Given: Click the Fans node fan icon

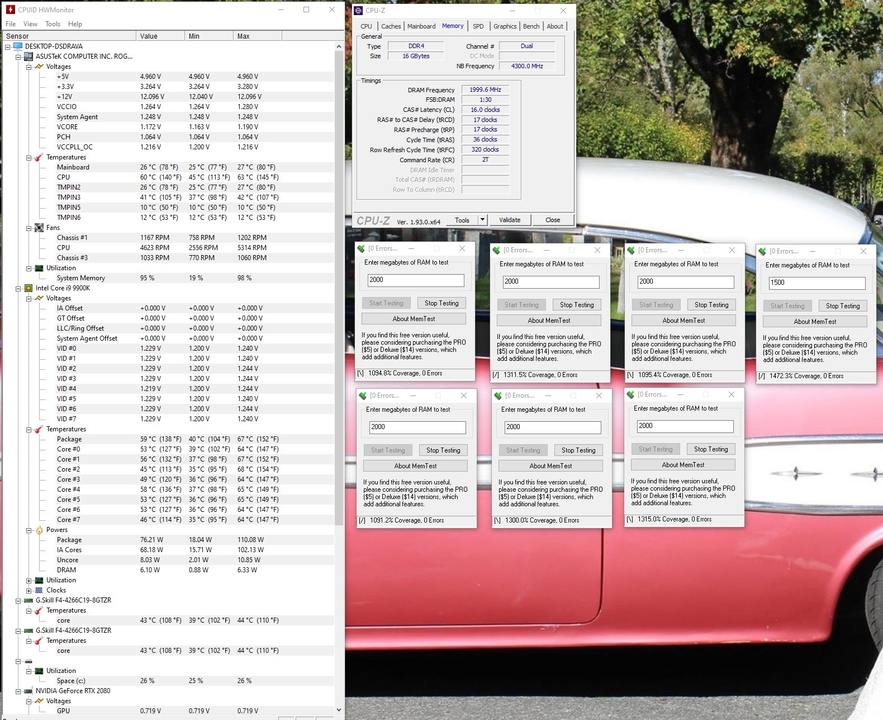Looking at the screenshot, I should click(39, 227).
